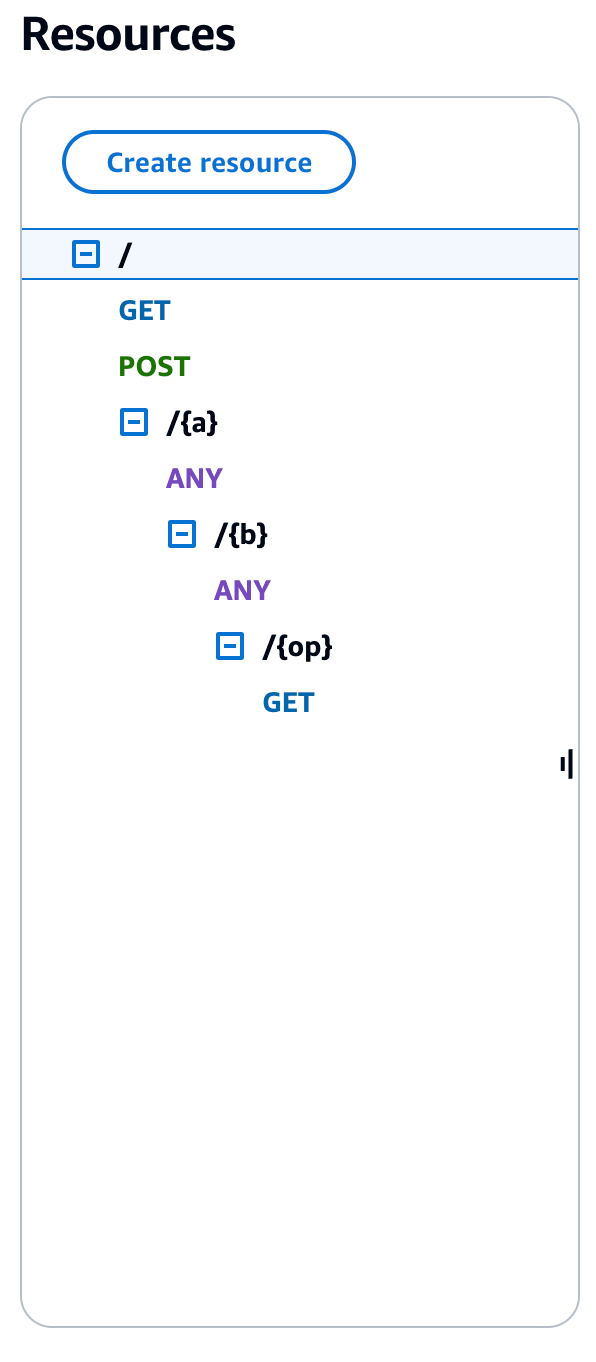
Task: Select the GET method under /{op}
Action: [288, 702]
